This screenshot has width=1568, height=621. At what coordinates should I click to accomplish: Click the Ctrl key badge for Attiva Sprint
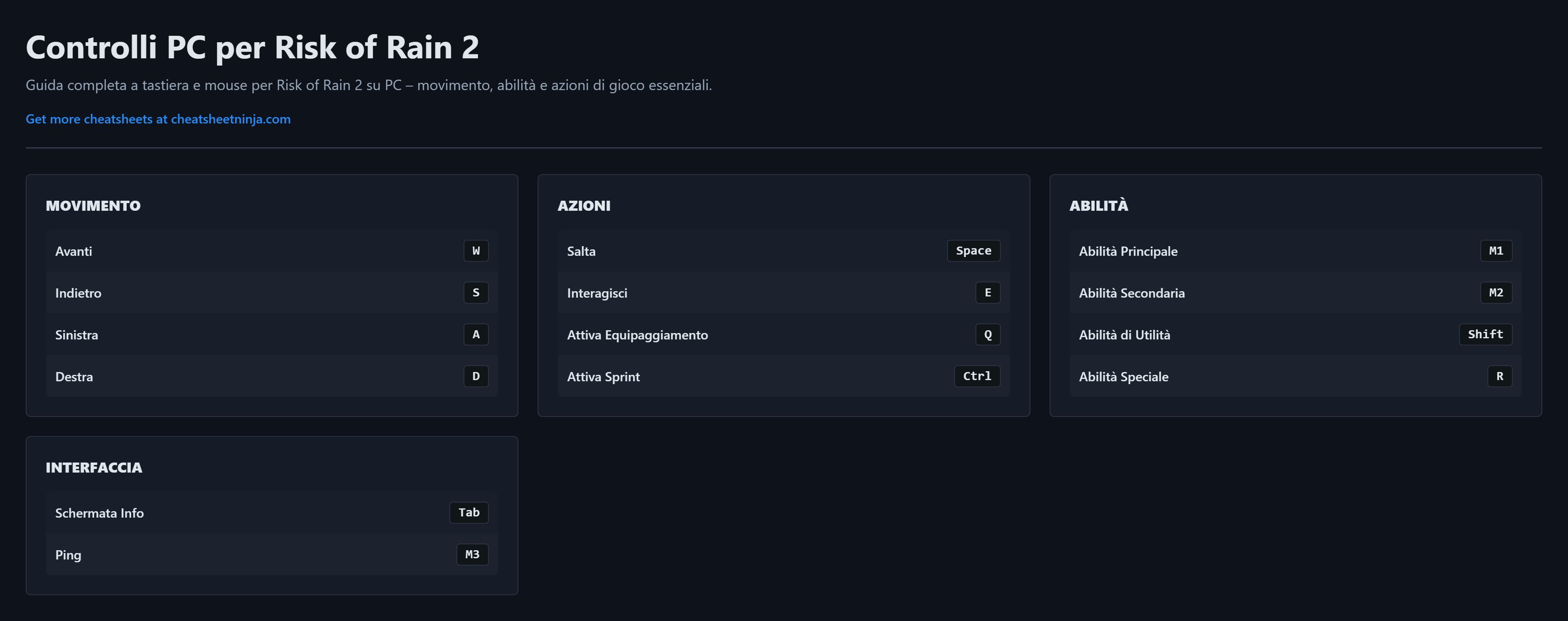pyautogui.click(x=976, y=376)
